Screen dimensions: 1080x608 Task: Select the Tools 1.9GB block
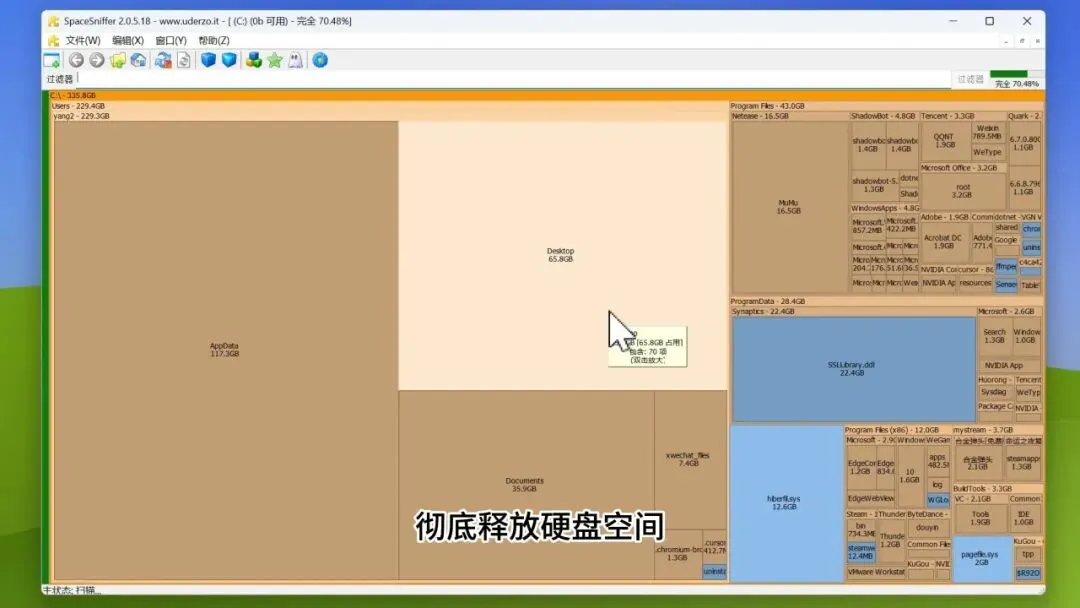(x=980, y=518)
